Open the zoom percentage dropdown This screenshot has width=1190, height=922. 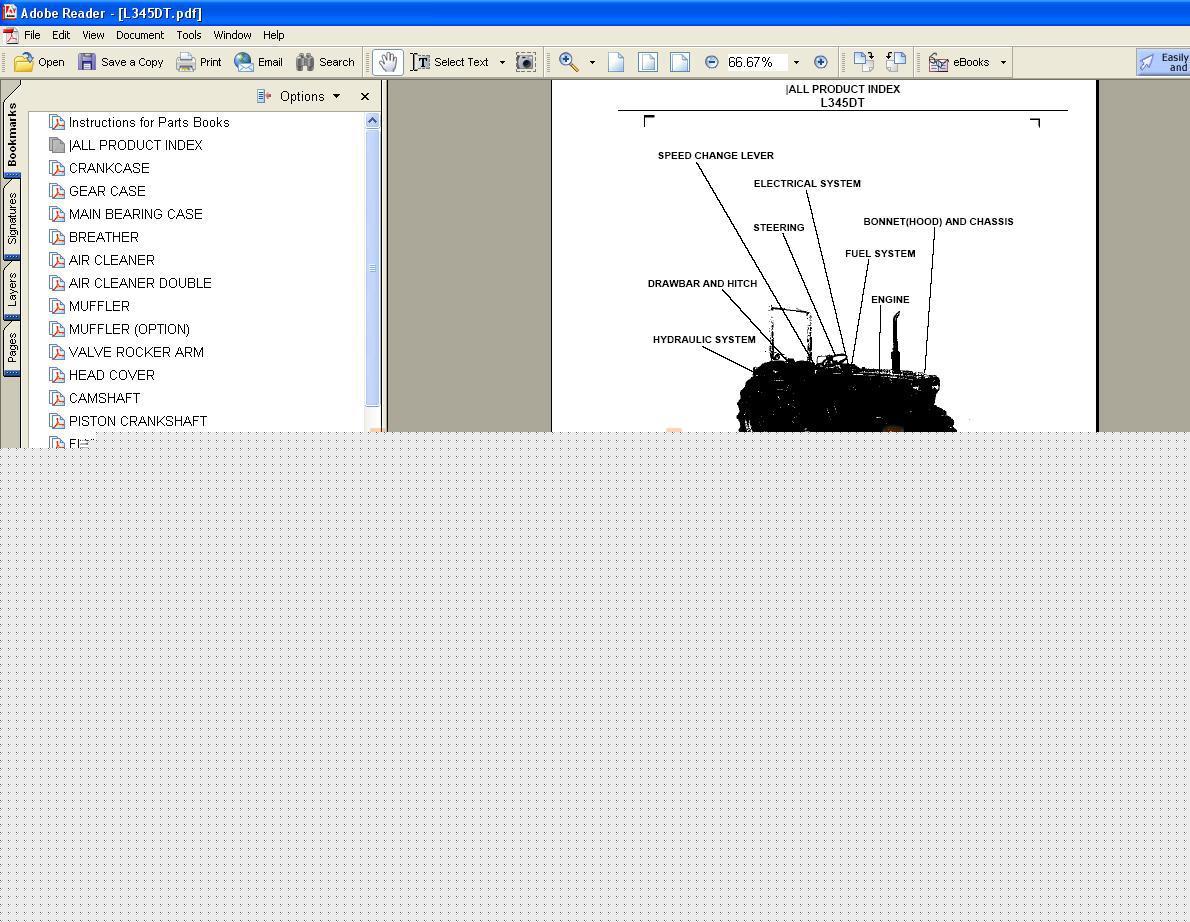(x=796, y=62)
